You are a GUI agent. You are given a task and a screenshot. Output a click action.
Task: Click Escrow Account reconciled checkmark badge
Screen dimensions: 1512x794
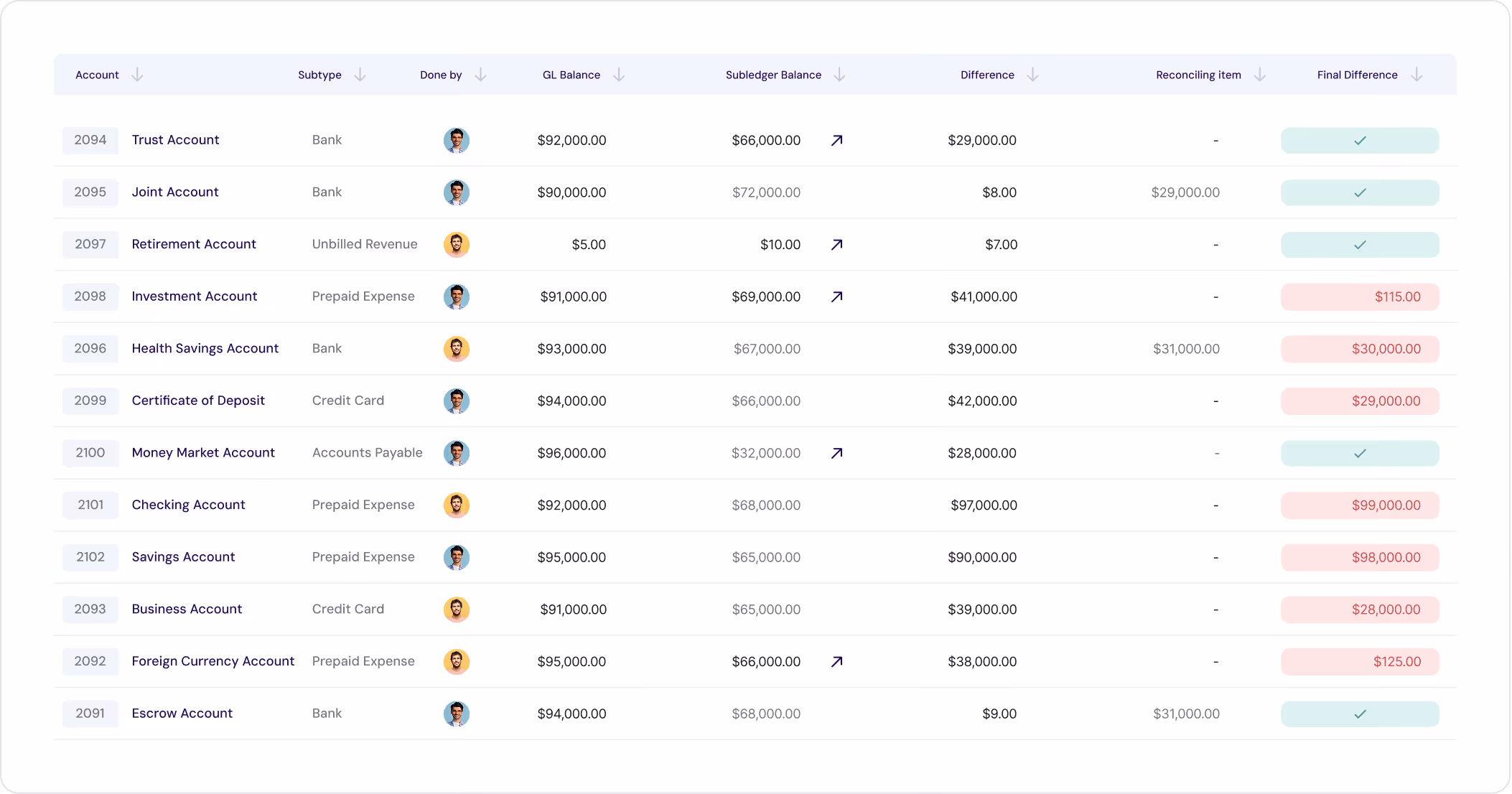click(1359, 714)
